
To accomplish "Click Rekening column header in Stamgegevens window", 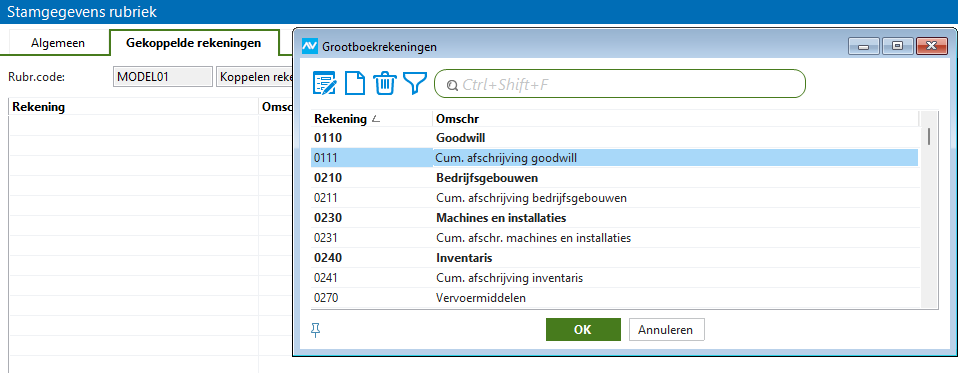I will (134, 107).
